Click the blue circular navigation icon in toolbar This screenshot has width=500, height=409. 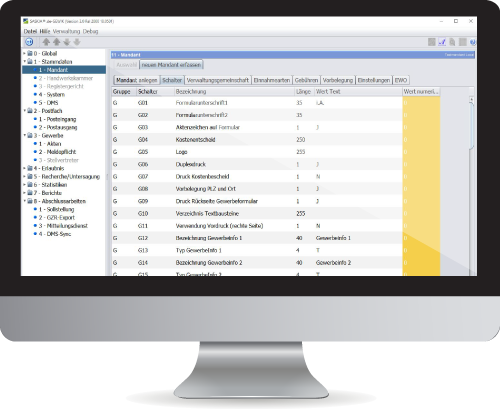pyautogui.click(x=29, y=42)
